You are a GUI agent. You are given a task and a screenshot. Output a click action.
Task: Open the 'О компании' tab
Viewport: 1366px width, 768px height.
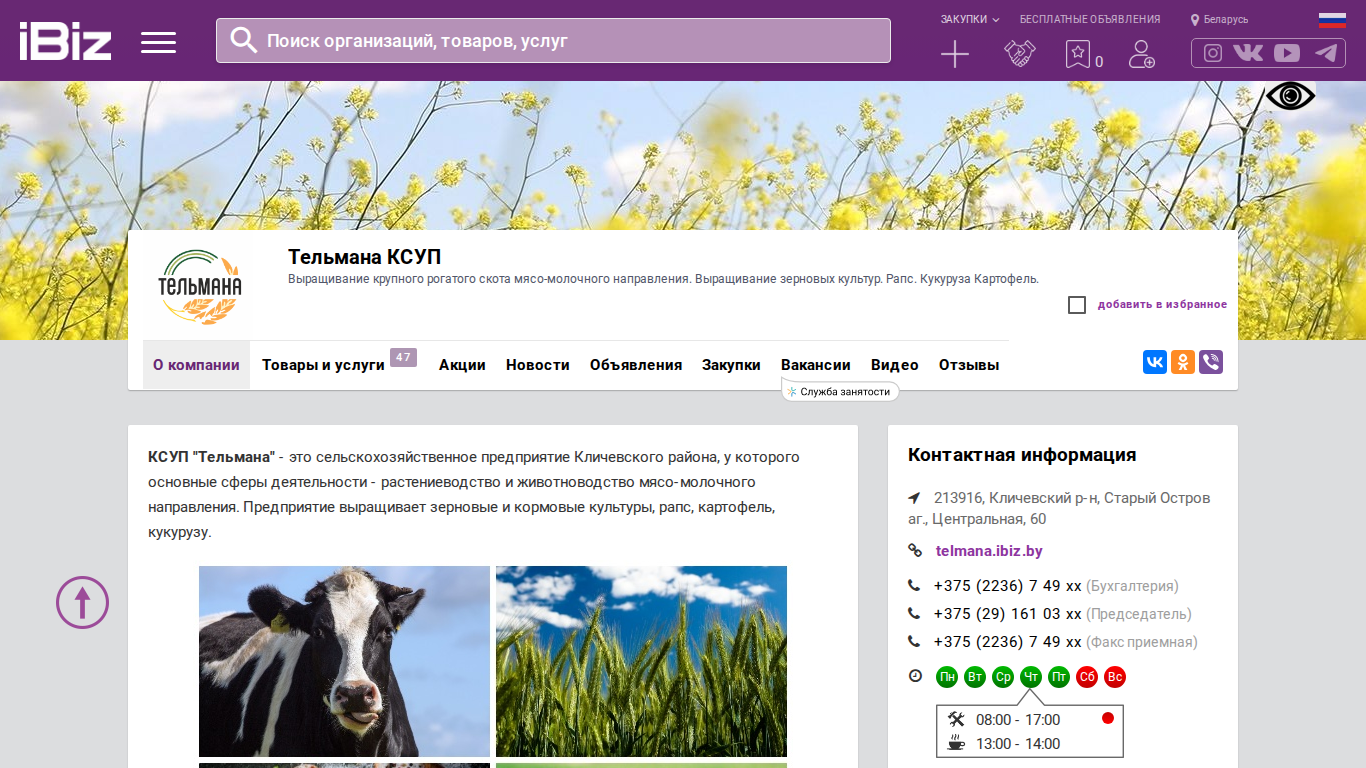coord(196,365)
